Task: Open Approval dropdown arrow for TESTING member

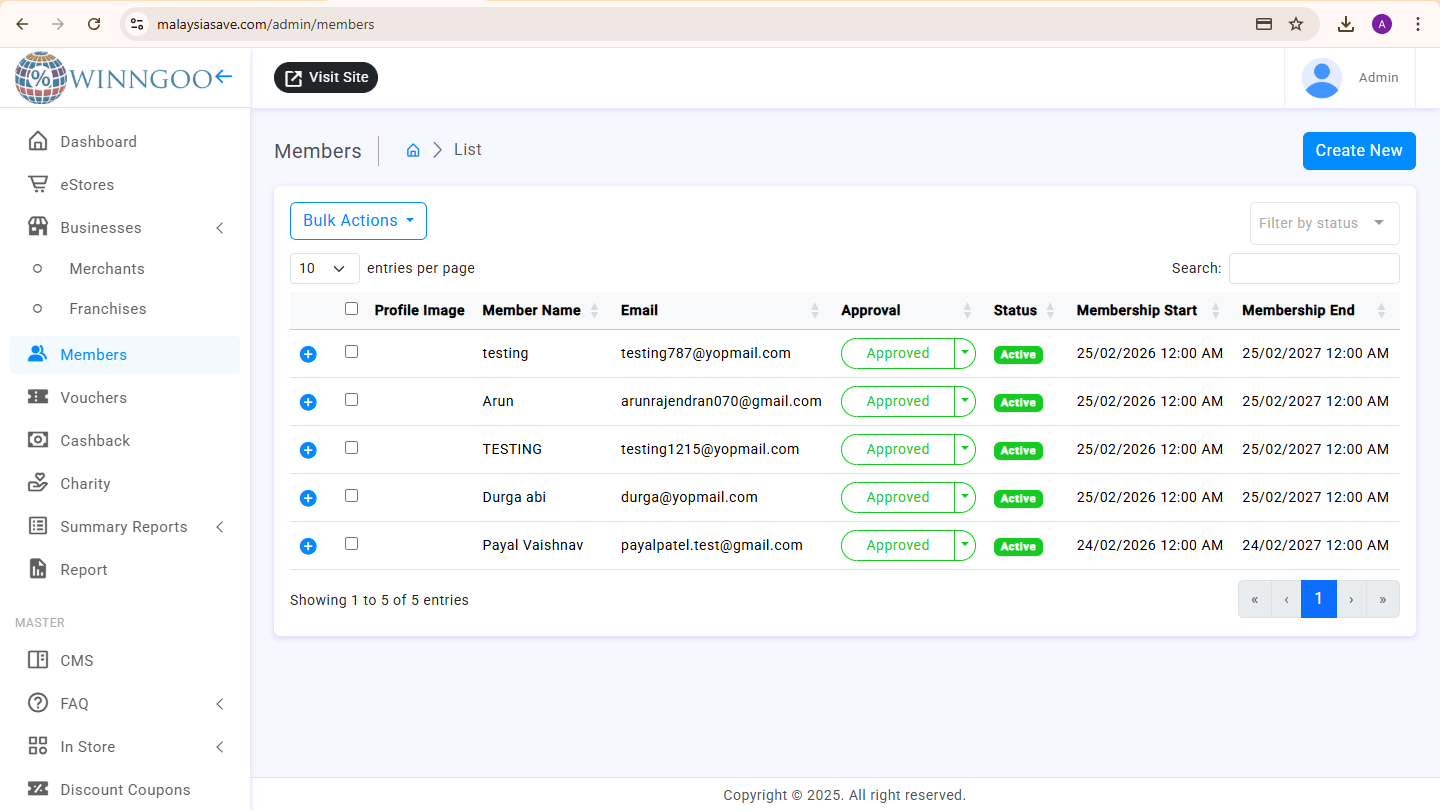Action: tap(964, 449)
